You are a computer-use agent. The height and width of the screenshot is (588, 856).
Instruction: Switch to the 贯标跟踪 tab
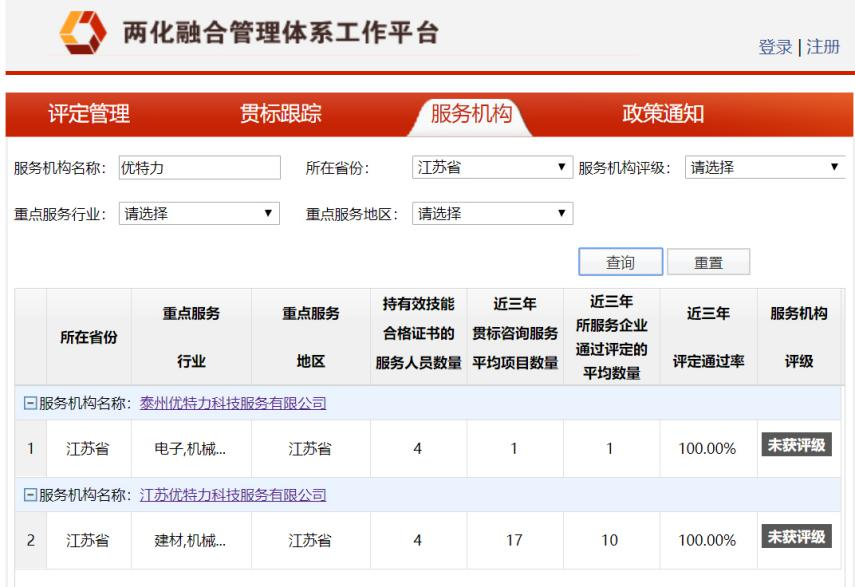[x=280, y=114]
